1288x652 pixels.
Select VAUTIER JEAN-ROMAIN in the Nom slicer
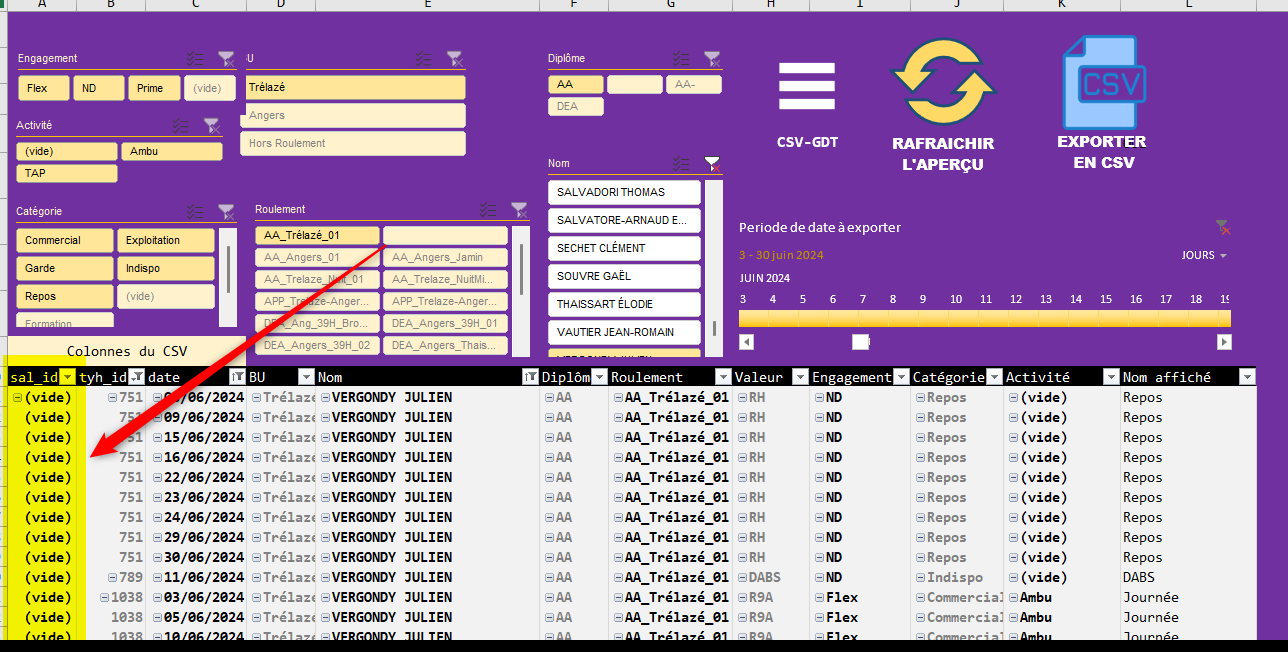624,332
